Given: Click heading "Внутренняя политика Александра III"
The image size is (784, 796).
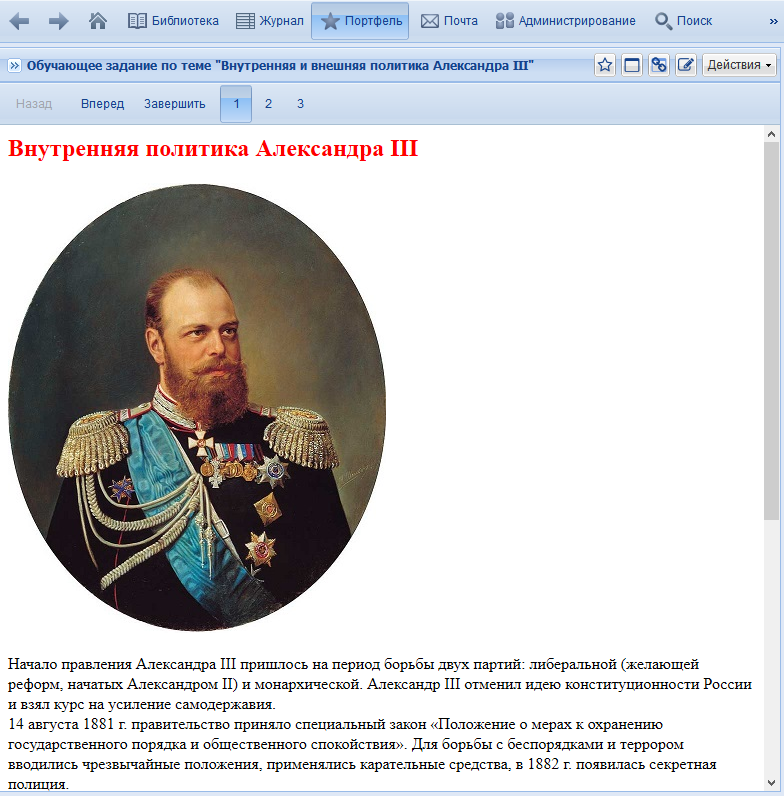Looking at the screenshot, I should pos(213,149).
